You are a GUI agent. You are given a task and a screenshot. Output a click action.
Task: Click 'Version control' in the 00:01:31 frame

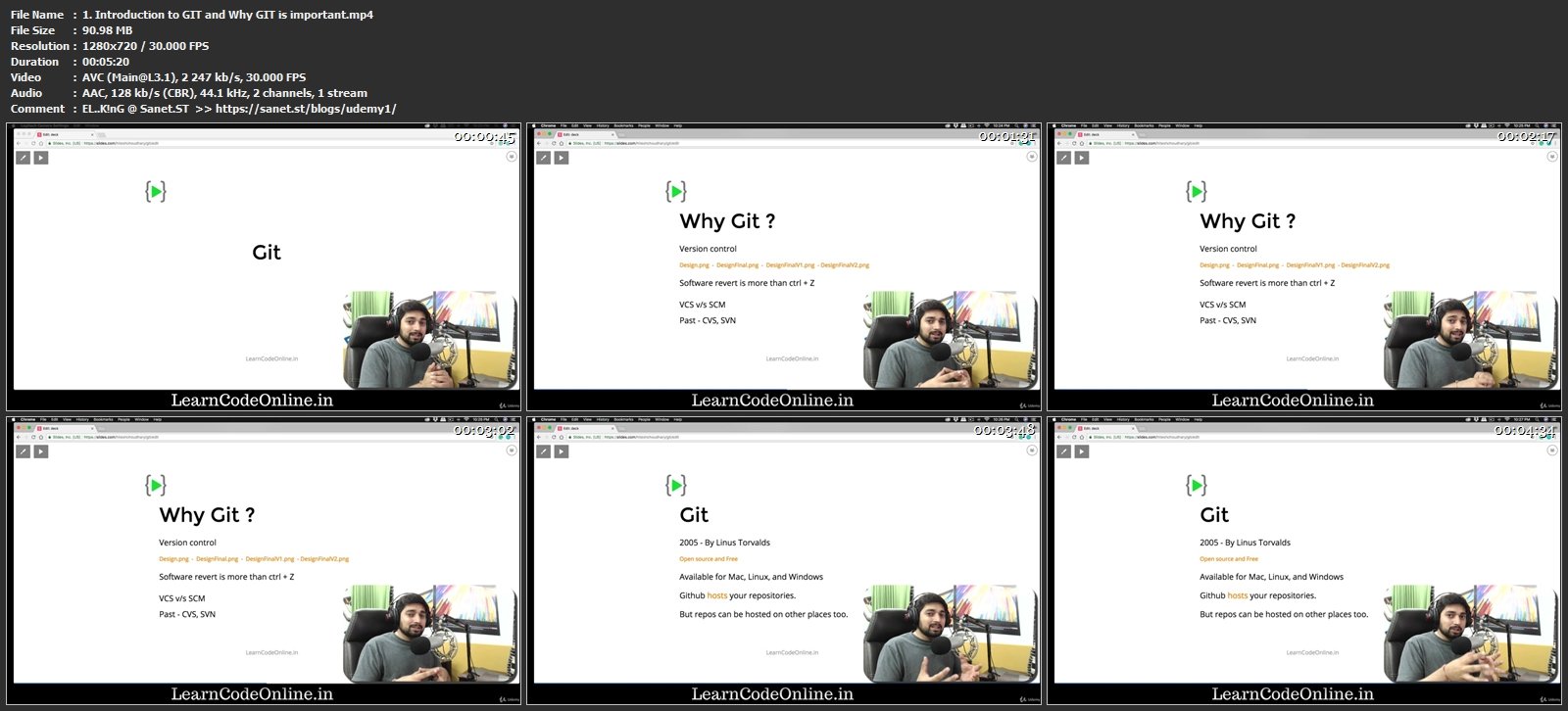708,249
